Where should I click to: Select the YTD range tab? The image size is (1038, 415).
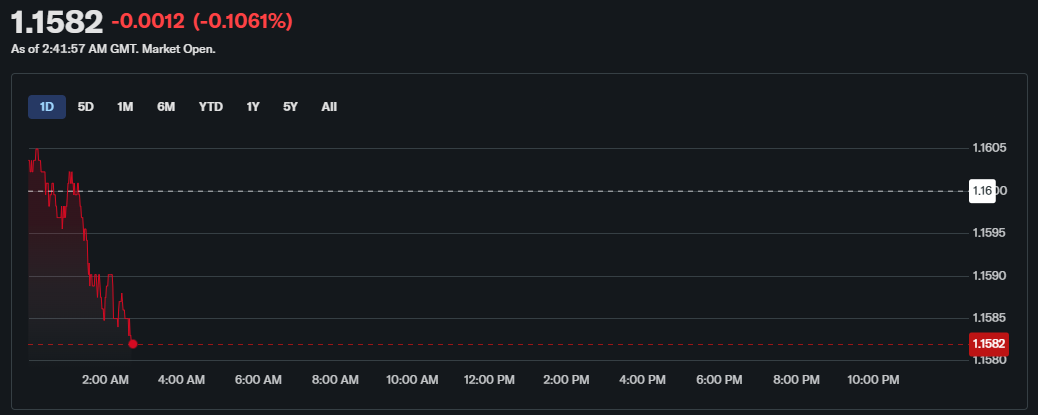pos(211,107)
